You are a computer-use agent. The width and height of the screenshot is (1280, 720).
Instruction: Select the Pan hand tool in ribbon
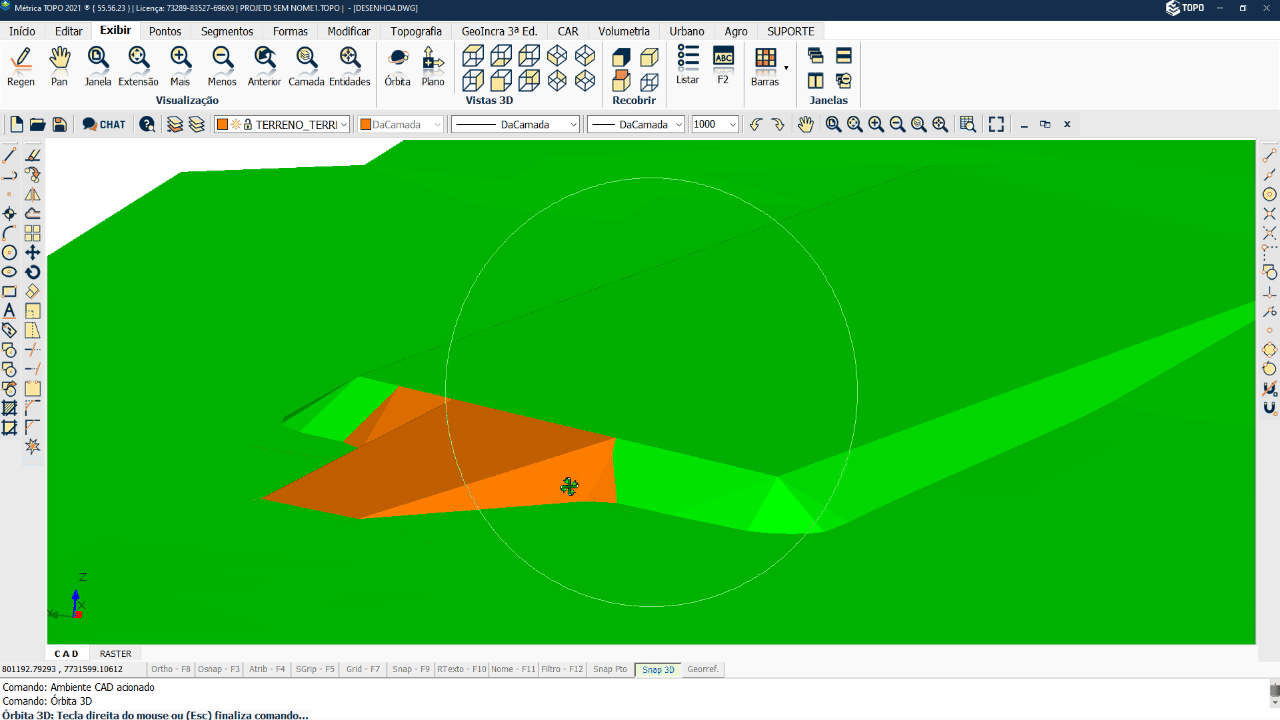point(59,66)
